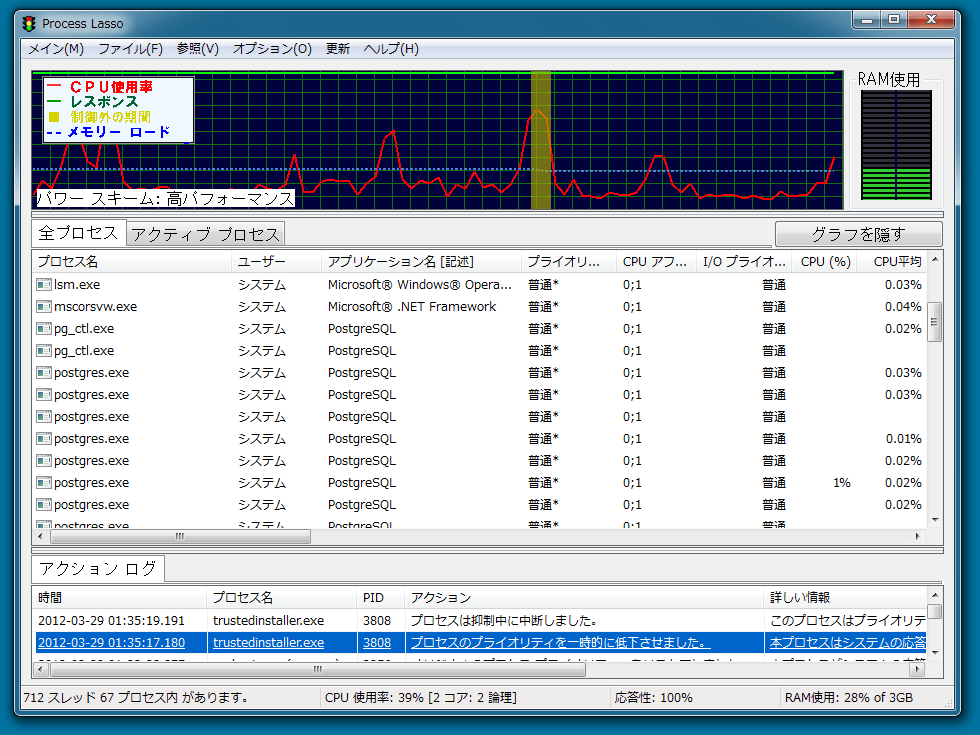Click process list scroll-right arrow

pyautogui.click(x=918, y=536)
